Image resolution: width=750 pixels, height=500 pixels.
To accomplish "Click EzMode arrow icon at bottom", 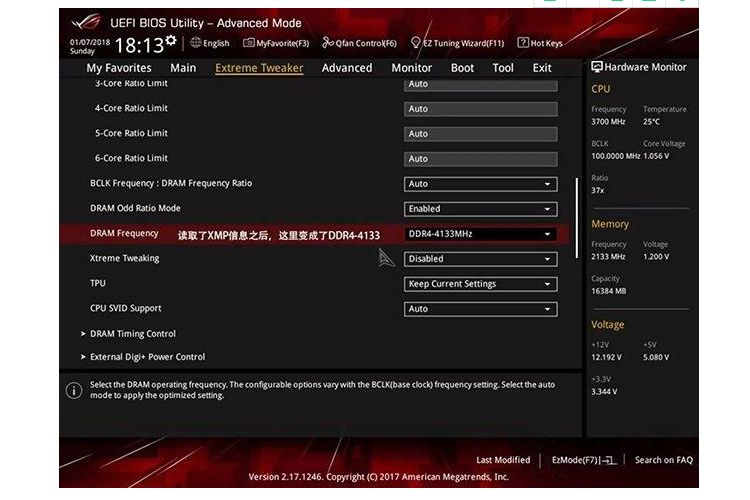I will [609, 460].
